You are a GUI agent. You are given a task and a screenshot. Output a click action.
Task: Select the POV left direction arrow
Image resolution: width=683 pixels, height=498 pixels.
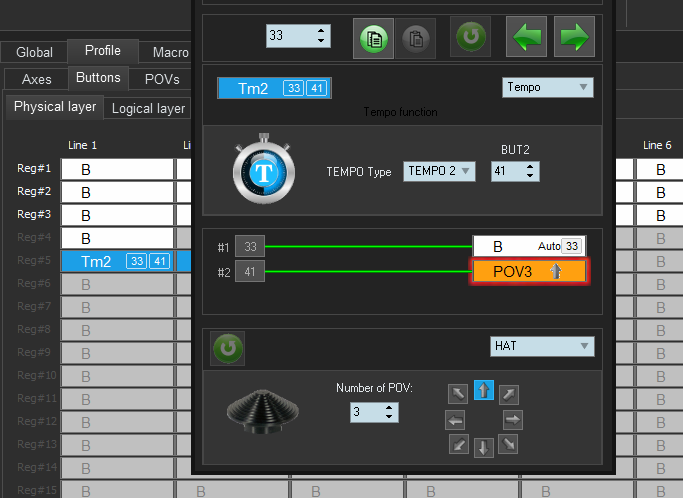click(455, 420)
